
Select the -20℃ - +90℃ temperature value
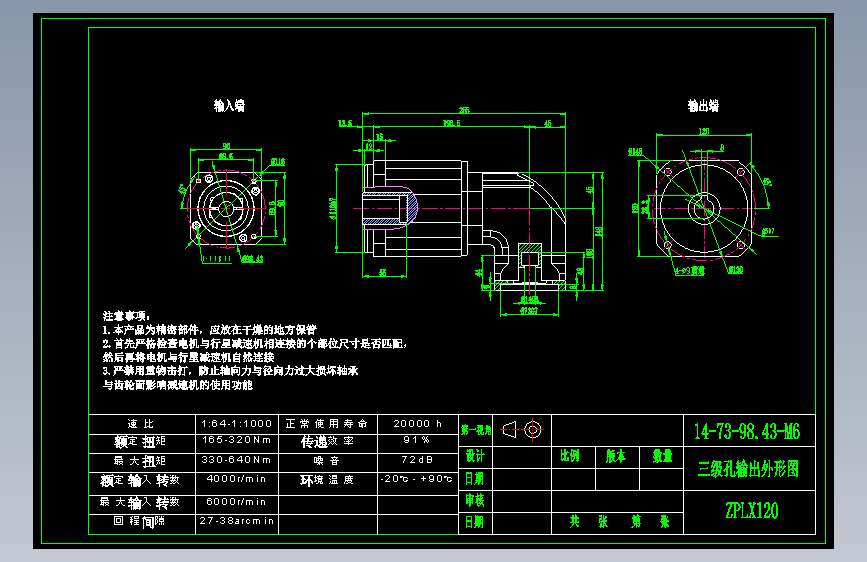417,479
